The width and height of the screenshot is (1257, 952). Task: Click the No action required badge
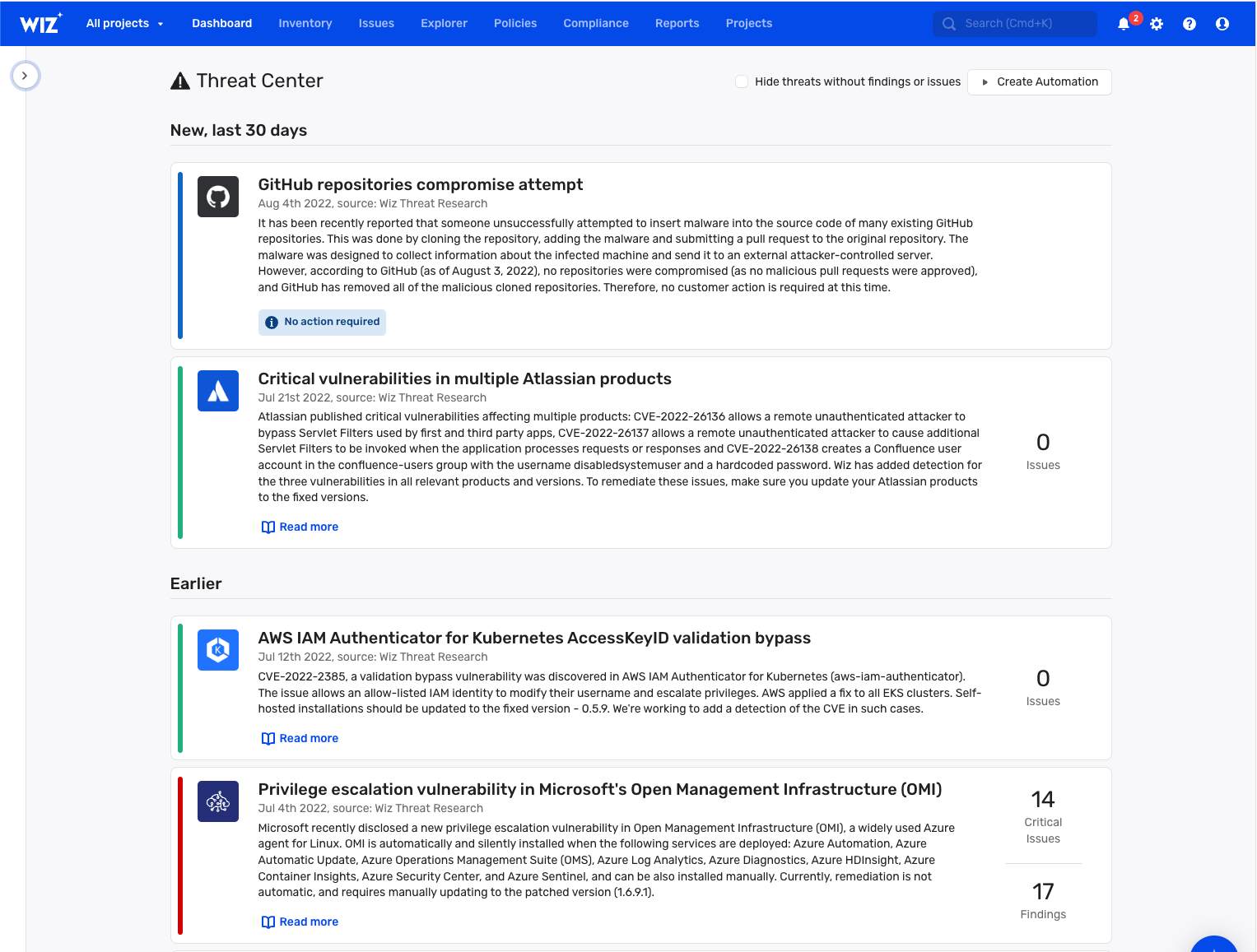[323, 323]
